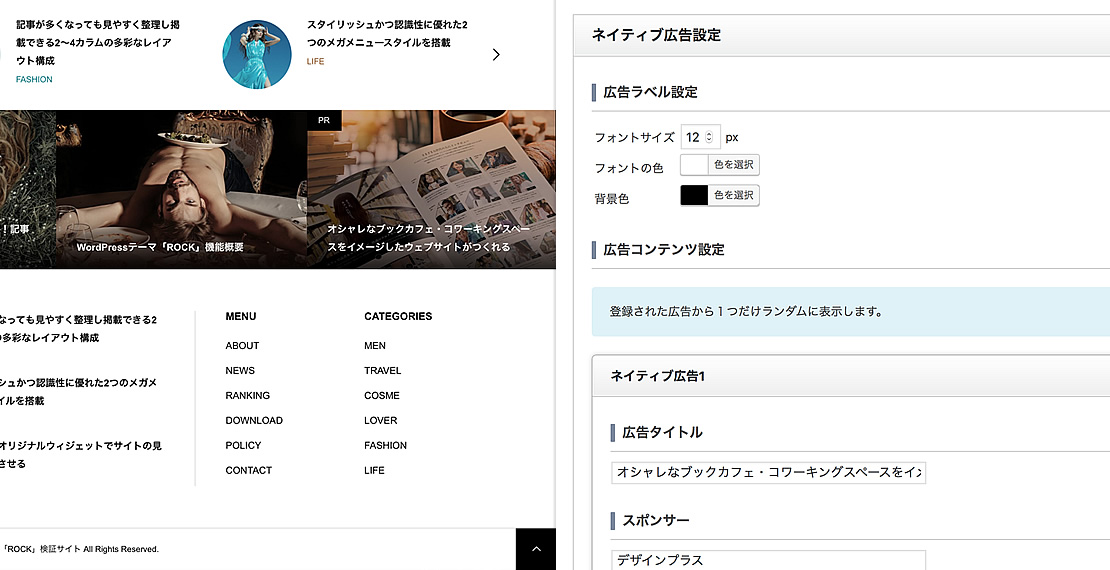Click the スポンサー heading
The height and width of the screenshot is (570, 1110).
pos(656,520)
